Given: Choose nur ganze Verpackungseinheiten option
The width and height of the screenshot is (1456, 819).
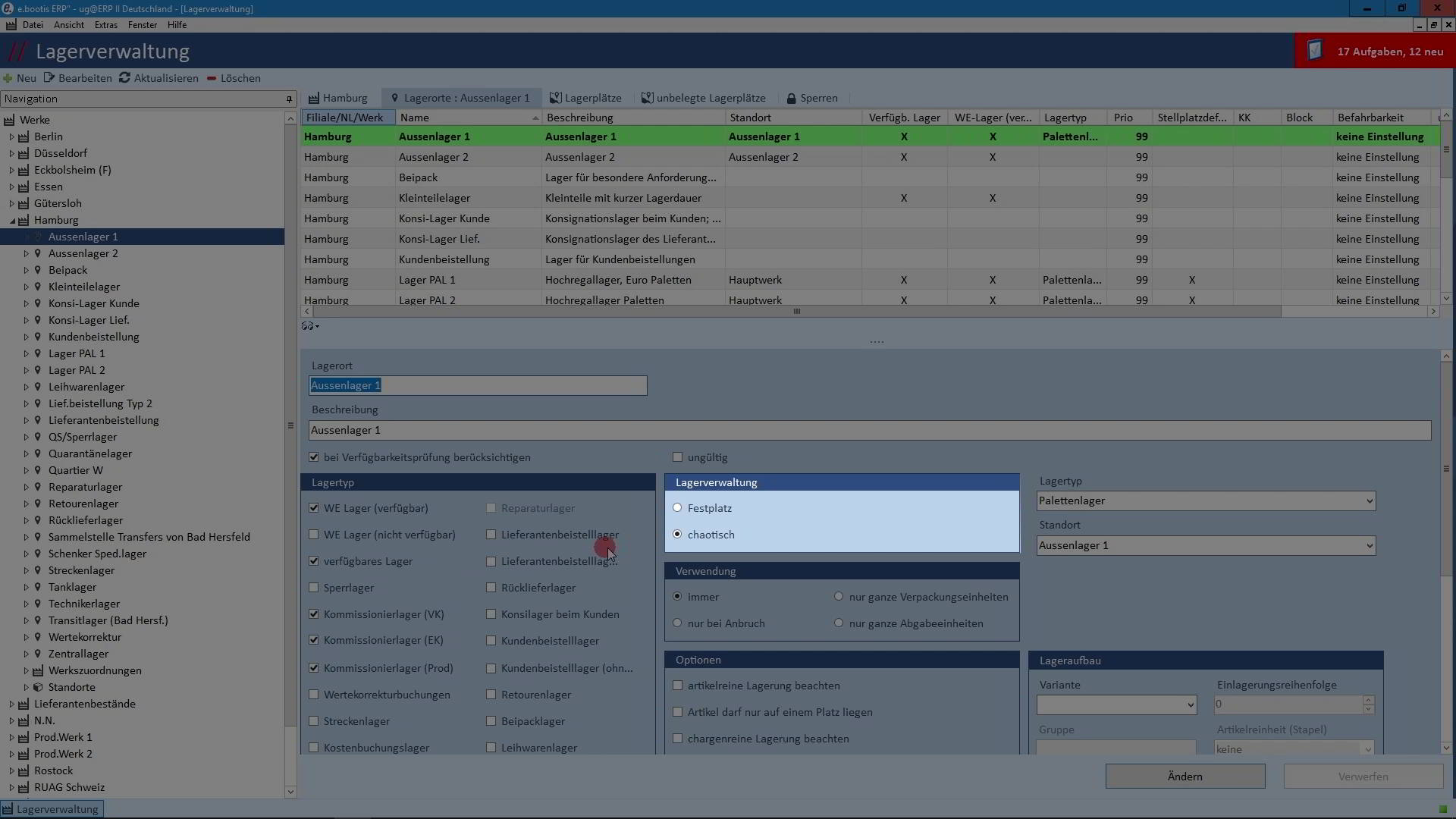Looking at the screenshot, I should (x=839, y=597).
